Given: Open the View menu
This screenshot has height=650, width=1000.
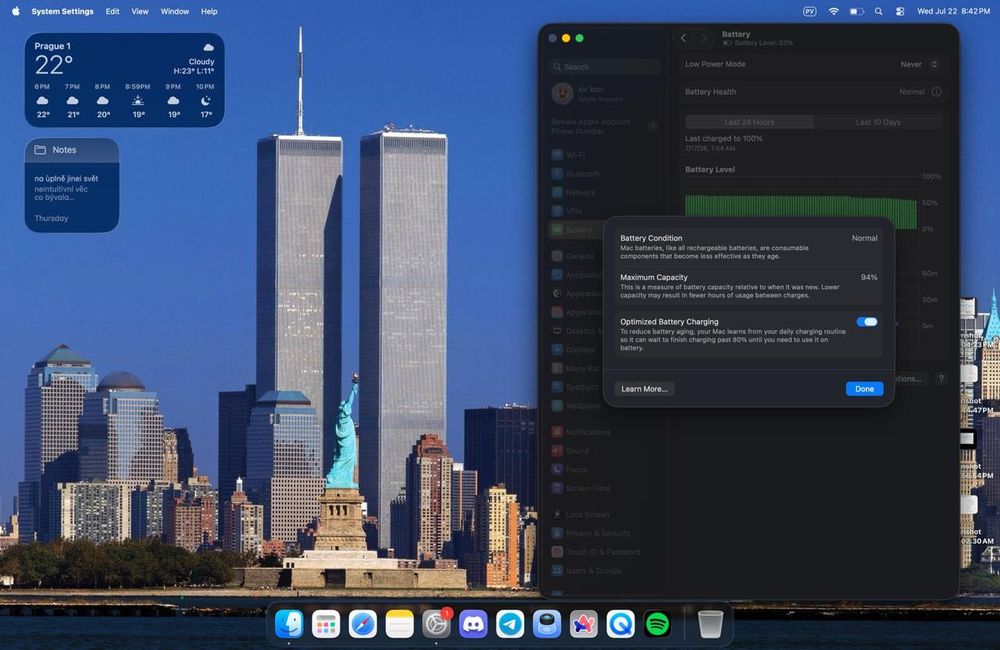Looking at the screenshot, I should coord(140,11).
